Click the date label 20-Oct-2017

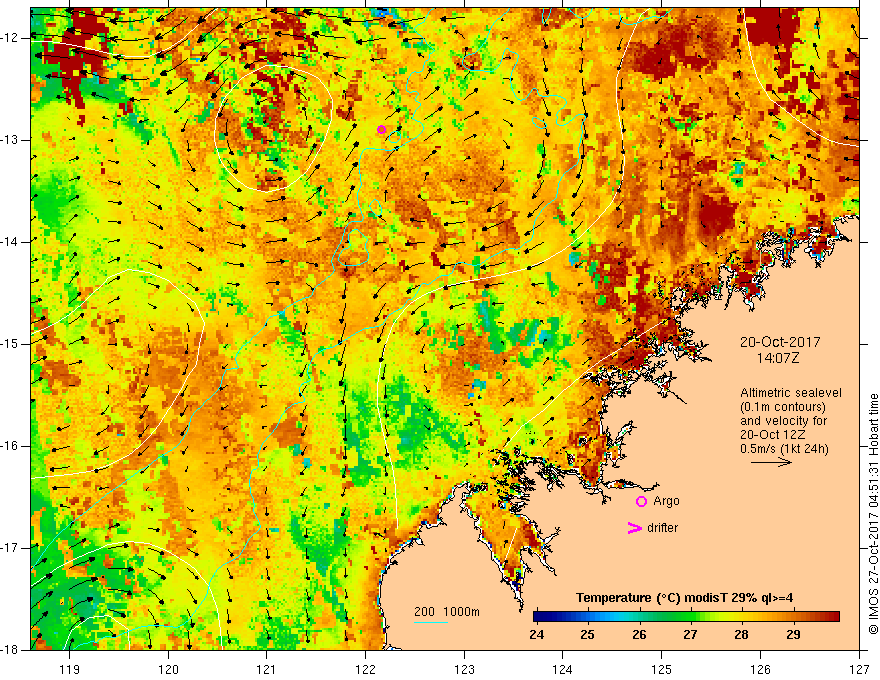tap(780, 342)
